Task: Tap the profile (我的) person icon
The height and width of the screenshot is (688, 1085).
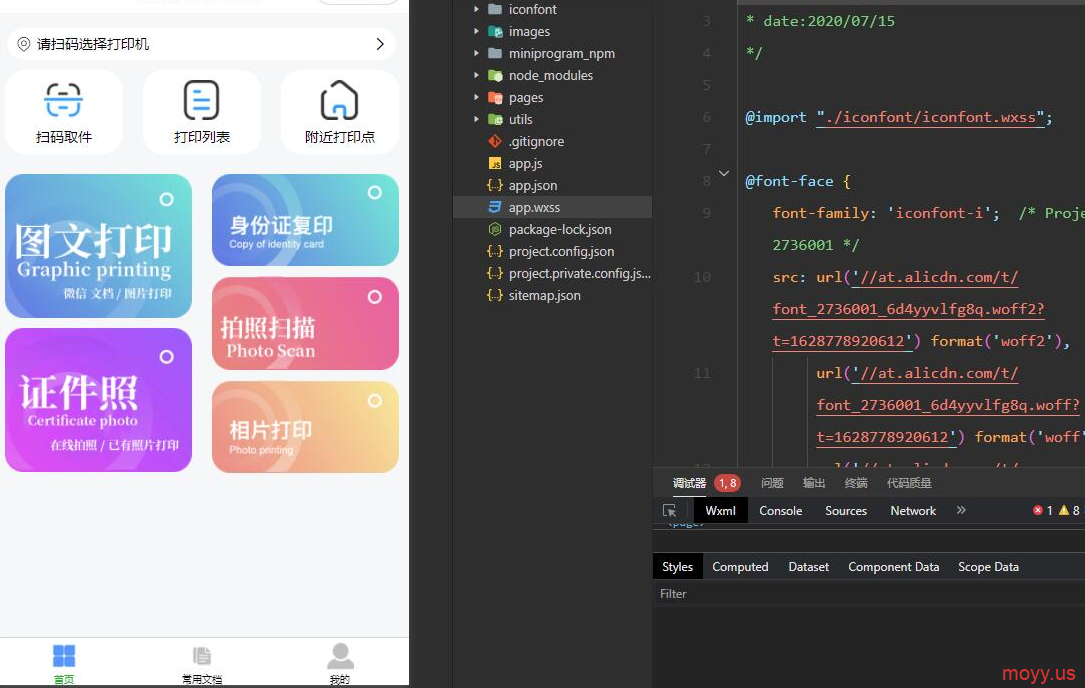Action: pyautogui.click(x=340, y=657)
